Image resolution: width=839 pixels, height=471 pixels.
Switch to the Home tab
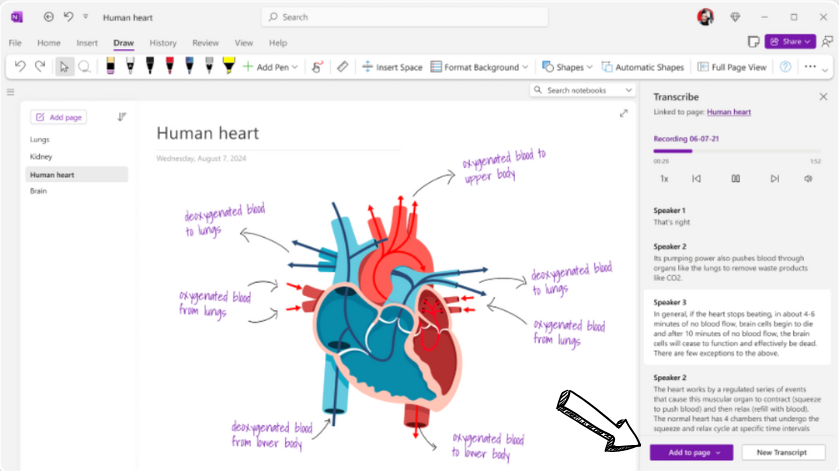pos(49,43)
